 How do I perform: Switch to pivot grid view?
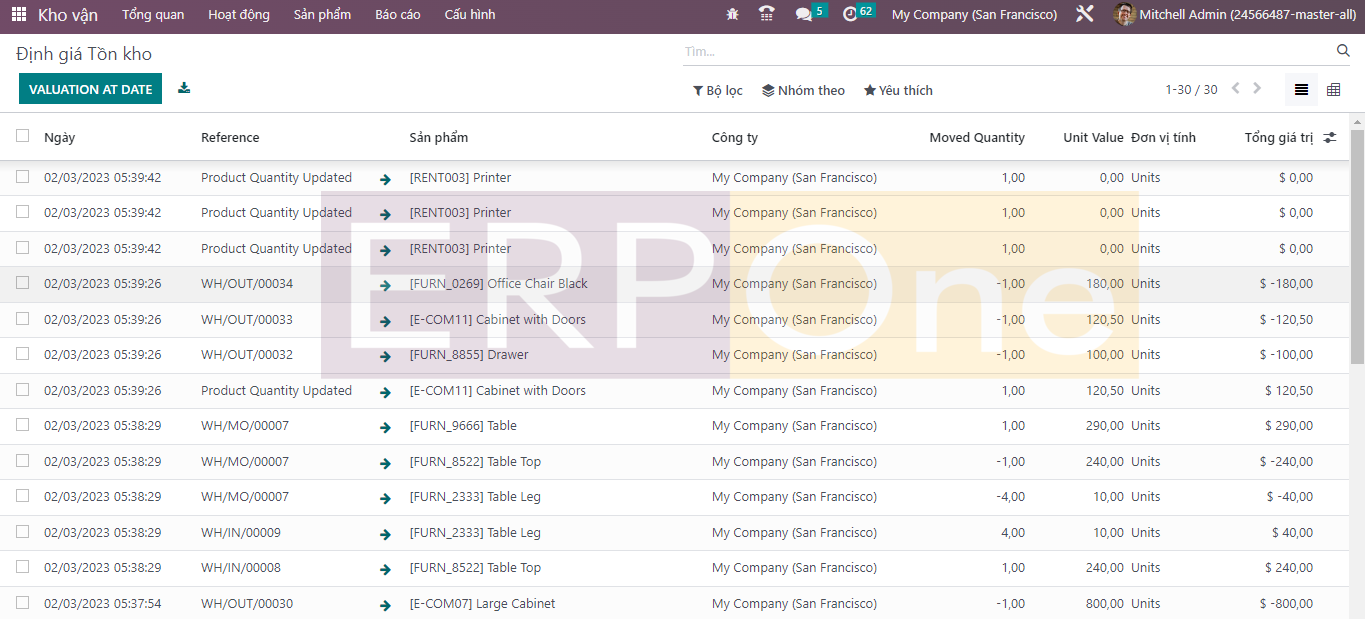click(1333, 90)
